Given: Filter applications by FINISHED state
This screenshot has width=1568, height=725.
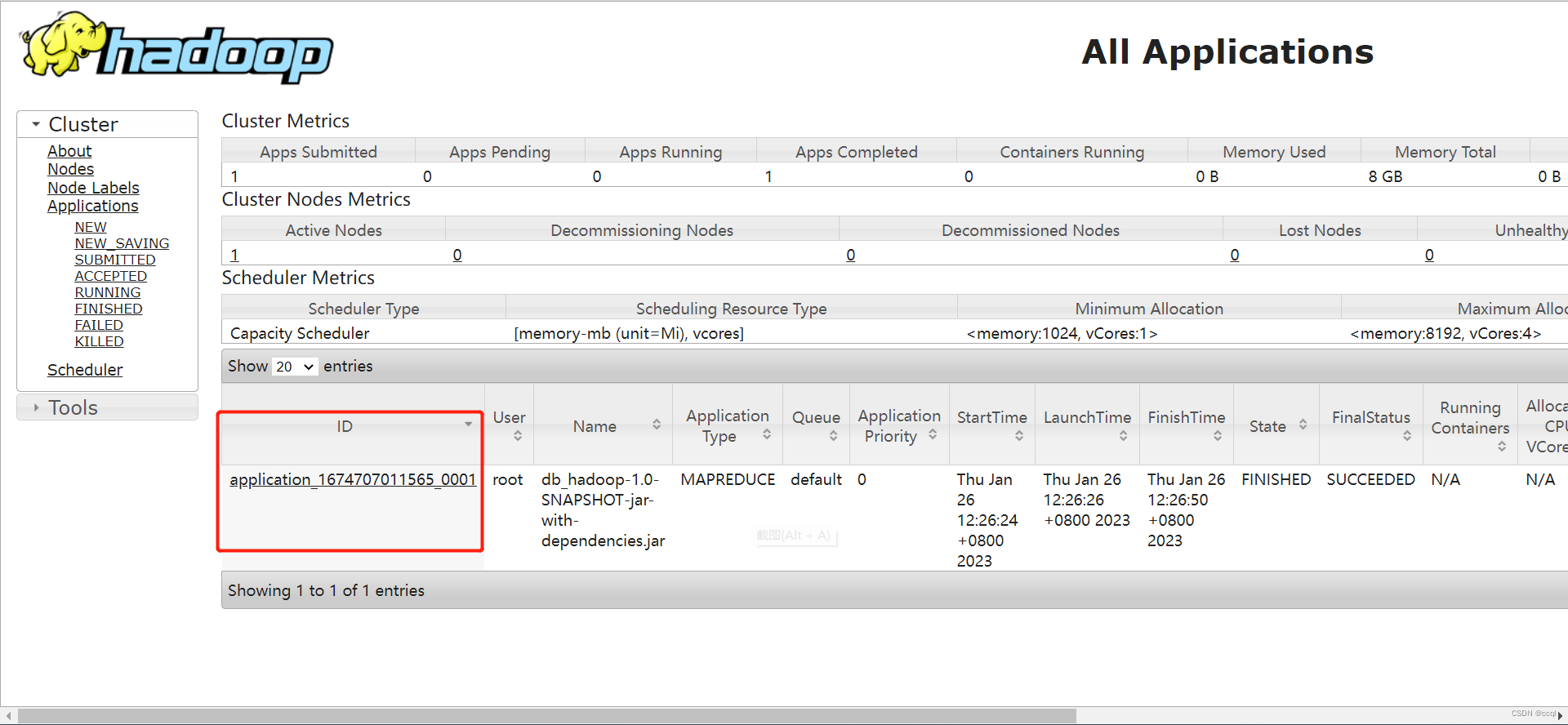Looking at the screenshot, I should 109,309.
